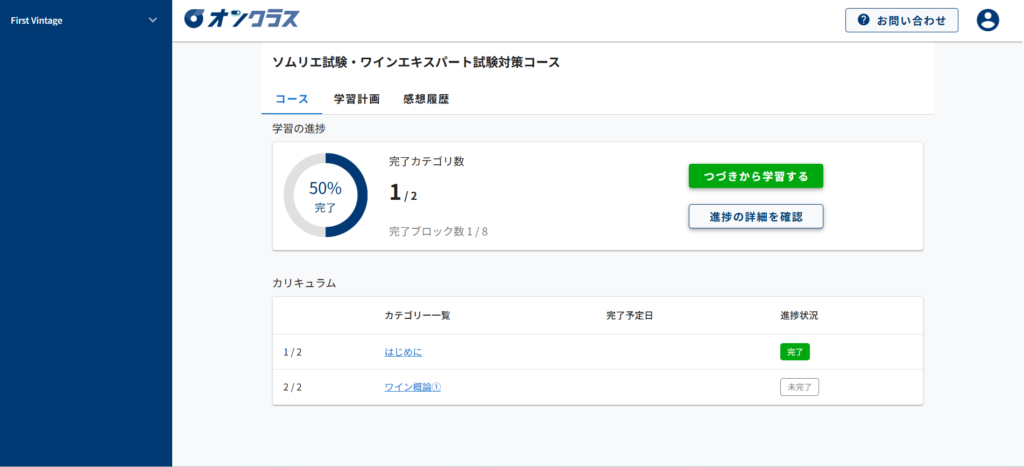Image resolution: width=1024 pixels, height=467 pixels.
Task: Click the 進捗状況 column header
Action: point(799,315)
